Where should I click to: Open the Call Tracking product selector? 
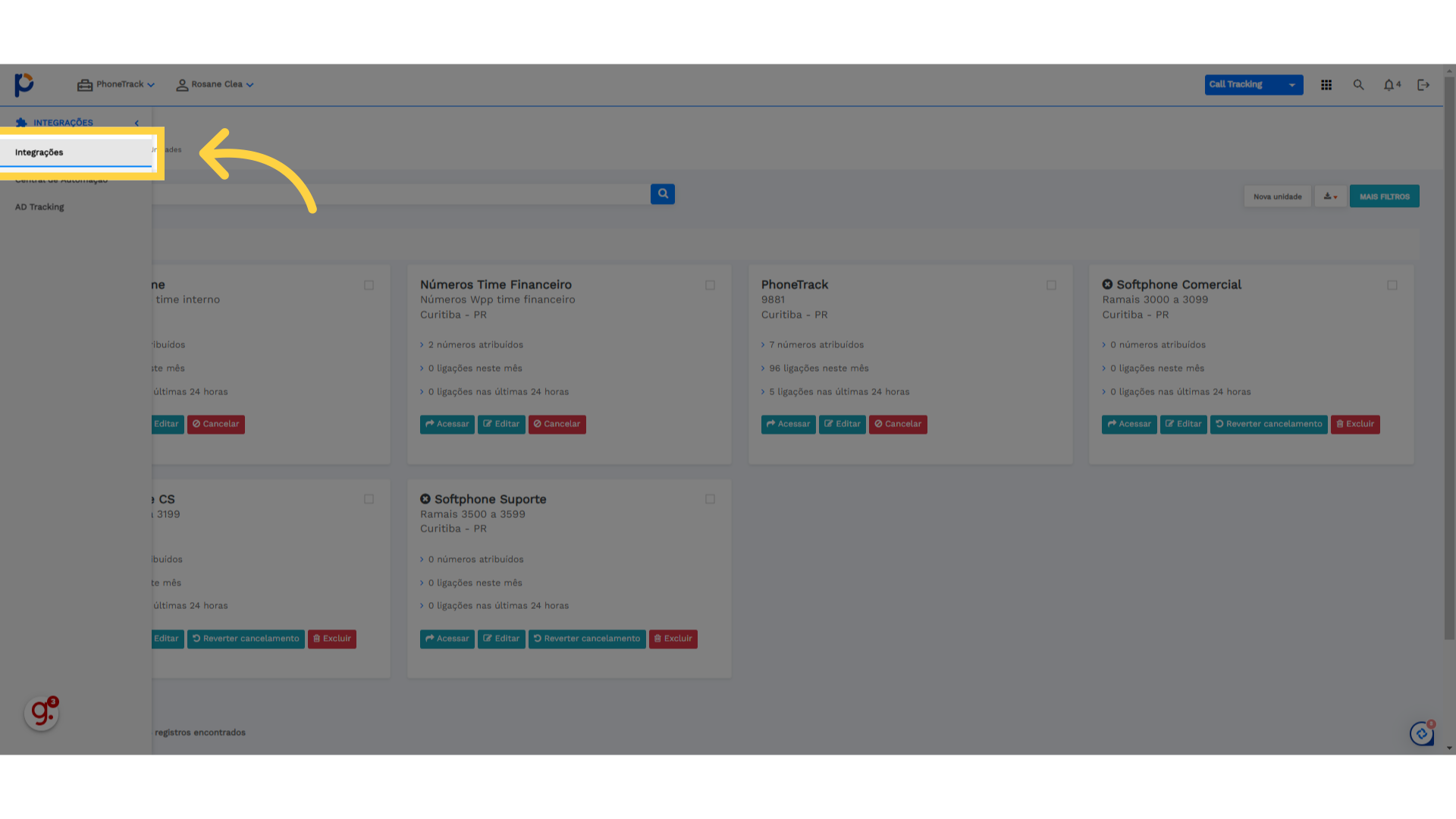click(x=1254, y=85)
